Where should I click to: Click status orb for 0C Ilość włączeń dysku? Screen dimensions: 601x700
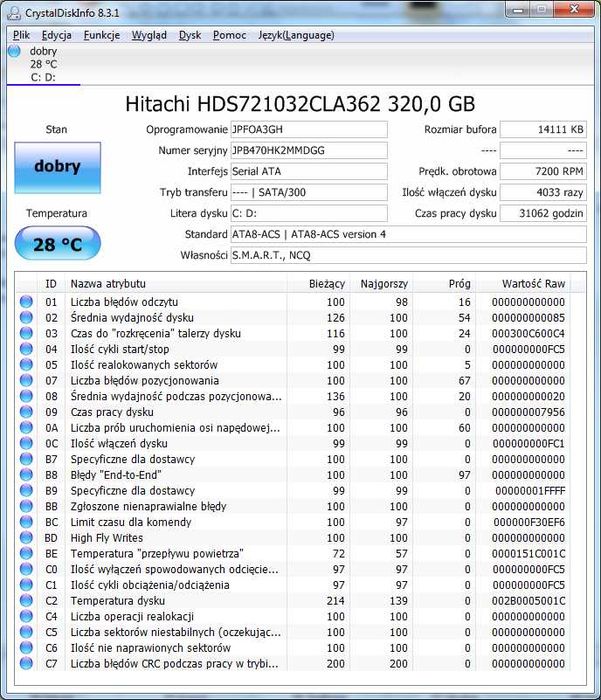[26, 443]
